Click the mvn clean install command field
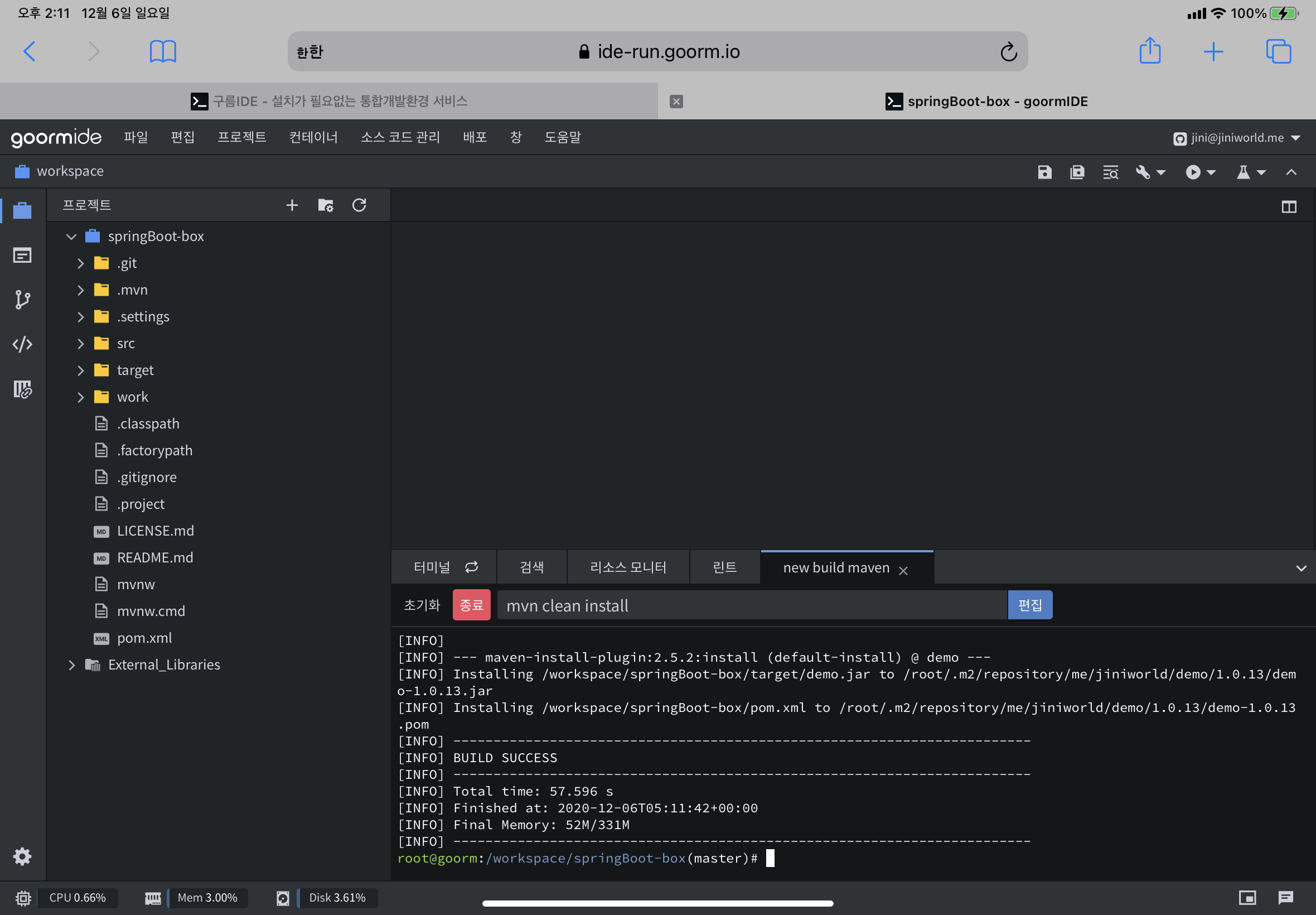1316x915 pixels. pyautogui.click(x=752, y=605)
